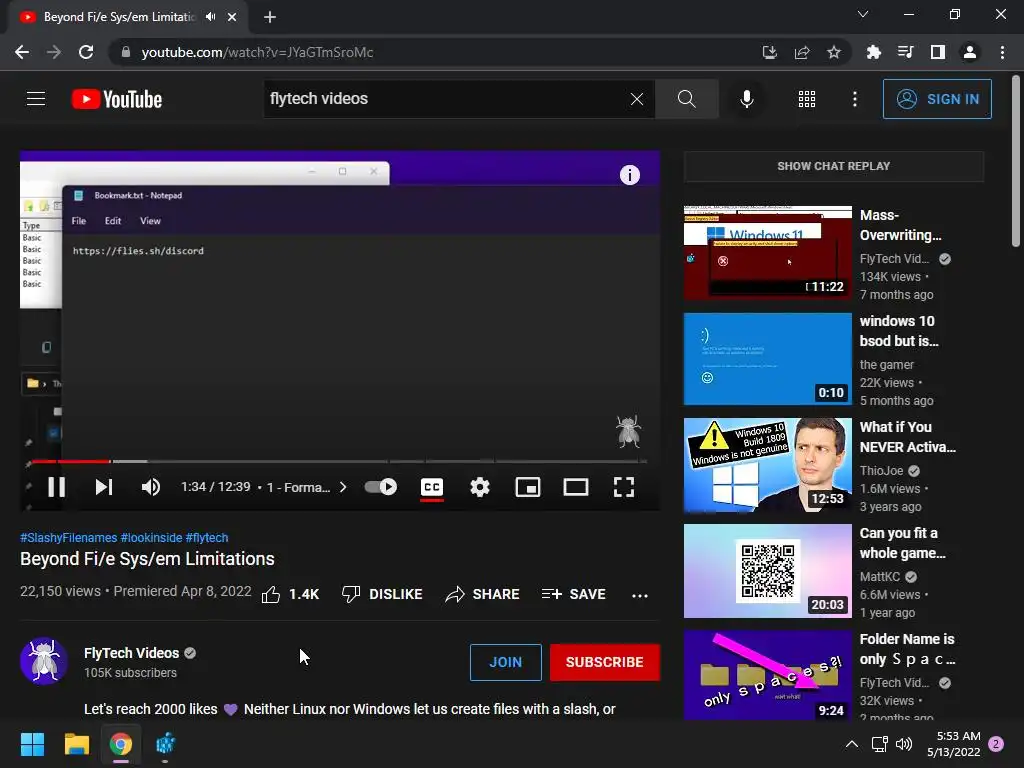Seek on the video progress bar
The height and width of the screenshot is (768, 1024).
coord(340,461)
